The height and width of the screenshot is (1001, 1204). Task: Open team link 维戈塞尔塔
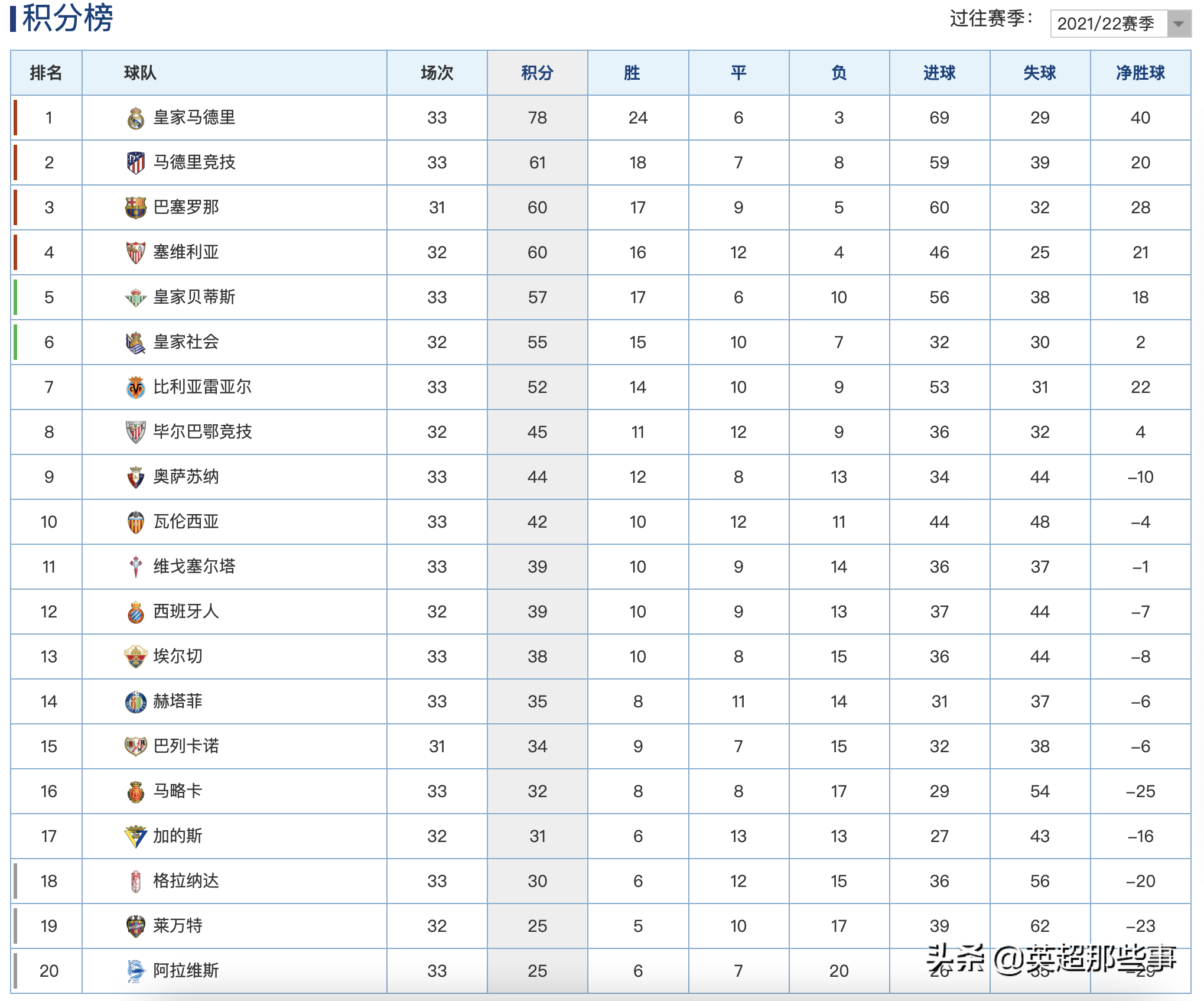tap(194, 567)
